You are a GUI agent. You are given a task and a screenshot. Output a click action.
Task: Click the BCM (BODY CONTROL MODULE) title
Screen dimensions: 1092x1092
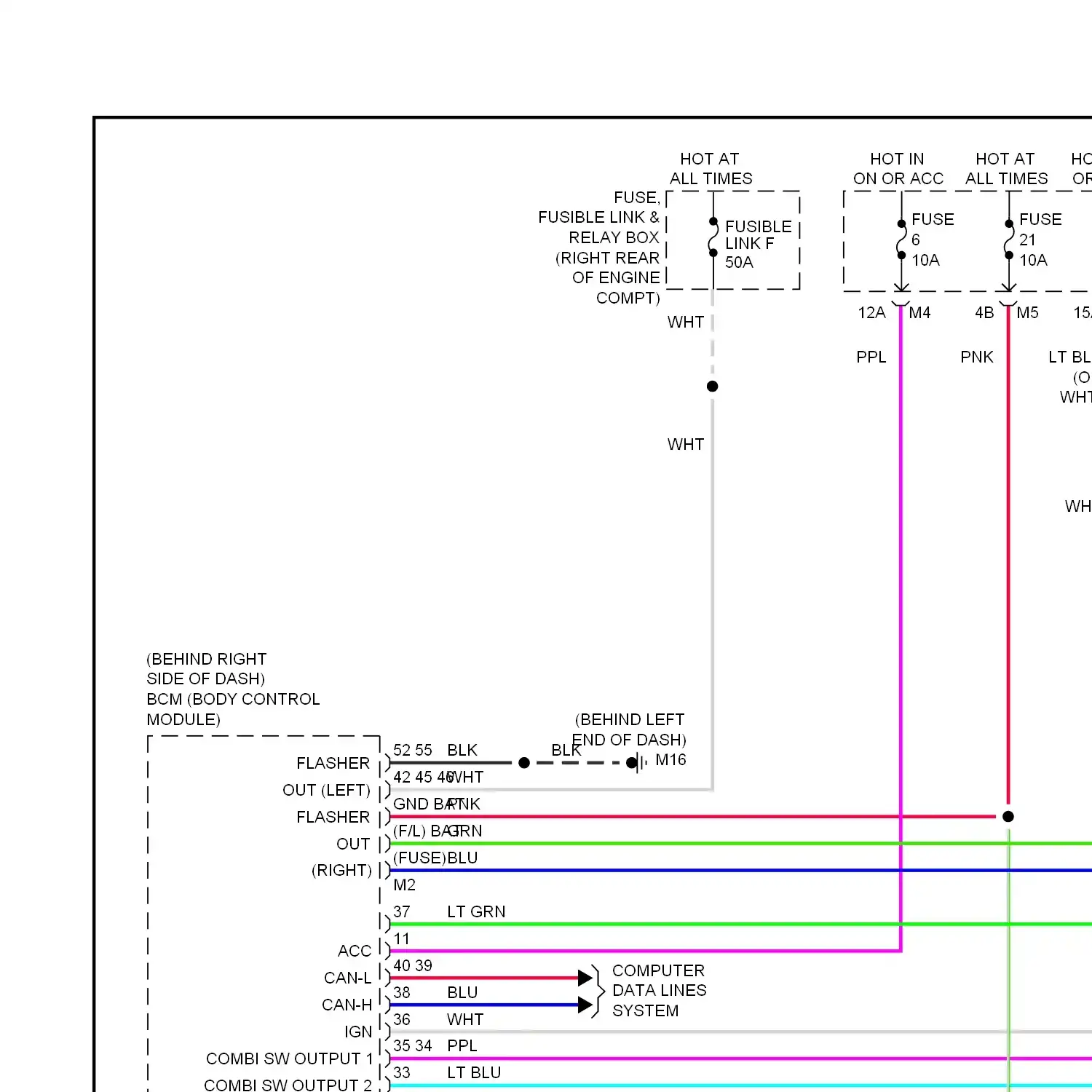coord(233,709)
